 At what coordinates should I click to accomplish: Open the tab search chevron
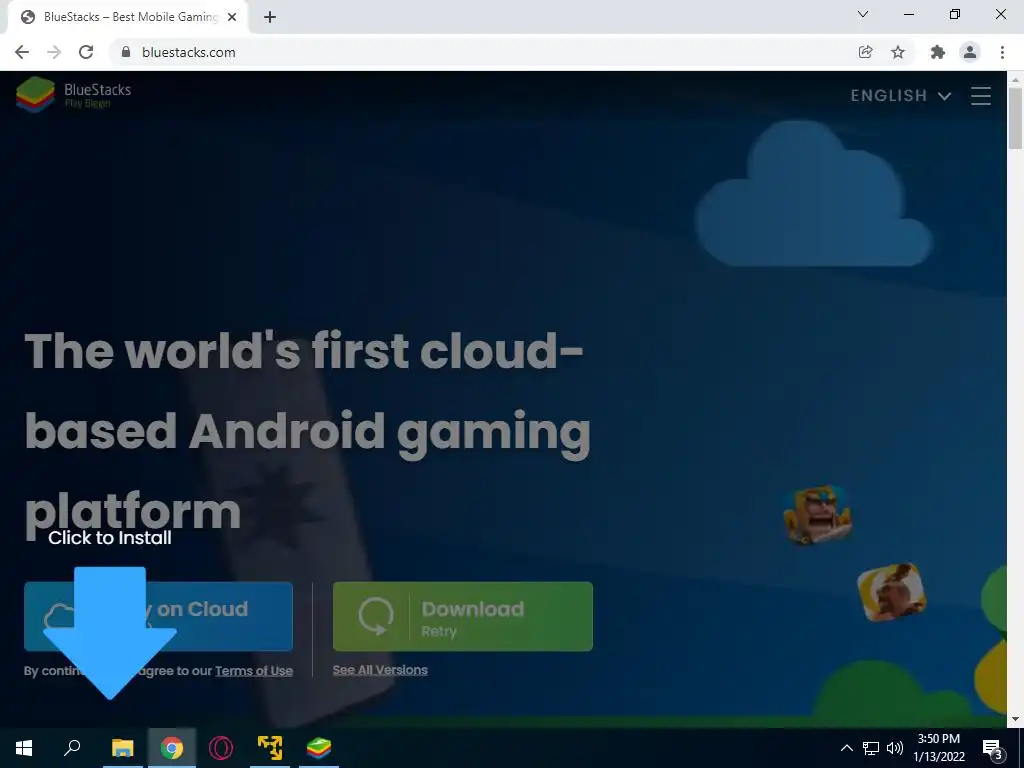863,14
